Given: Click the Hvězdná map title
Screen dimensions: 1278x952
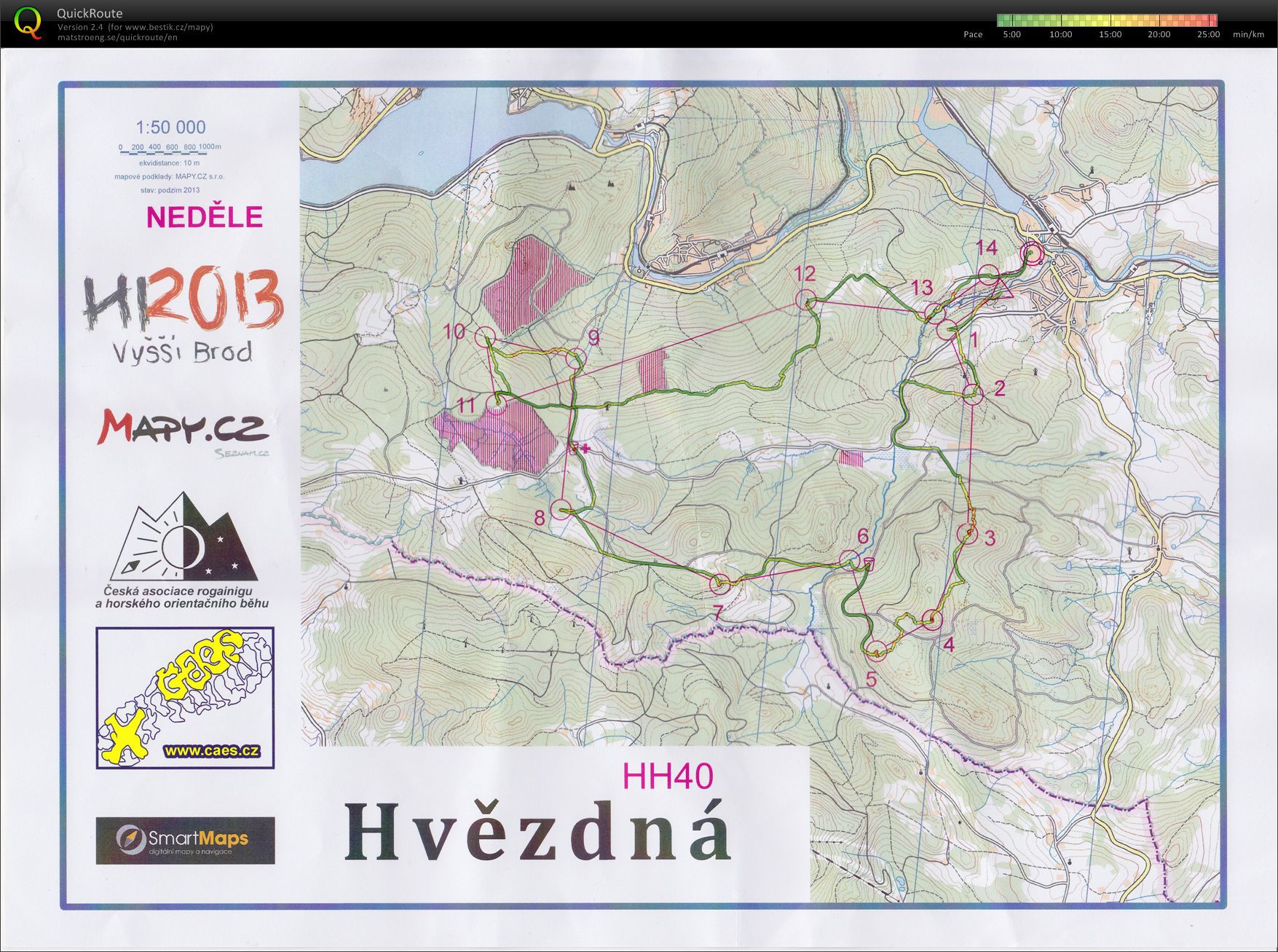Looking at the screenshot, I should (538, 833).
